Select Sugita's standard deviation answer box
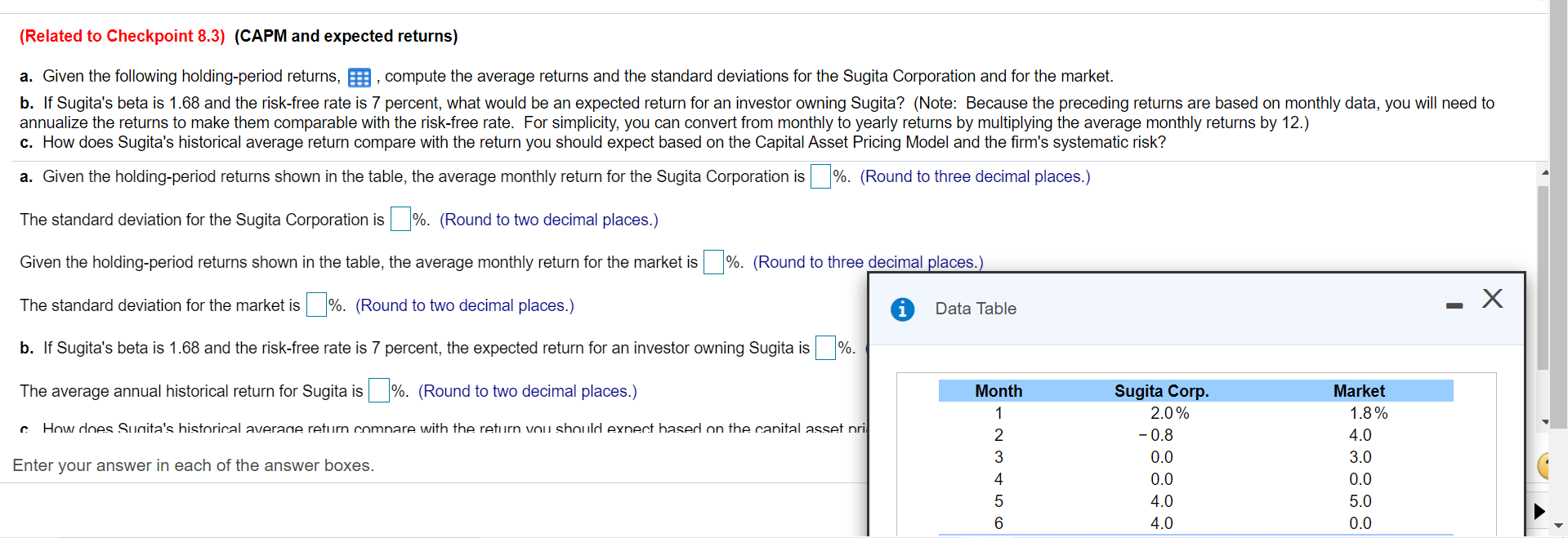The image size is (1568, 538). 400,219
